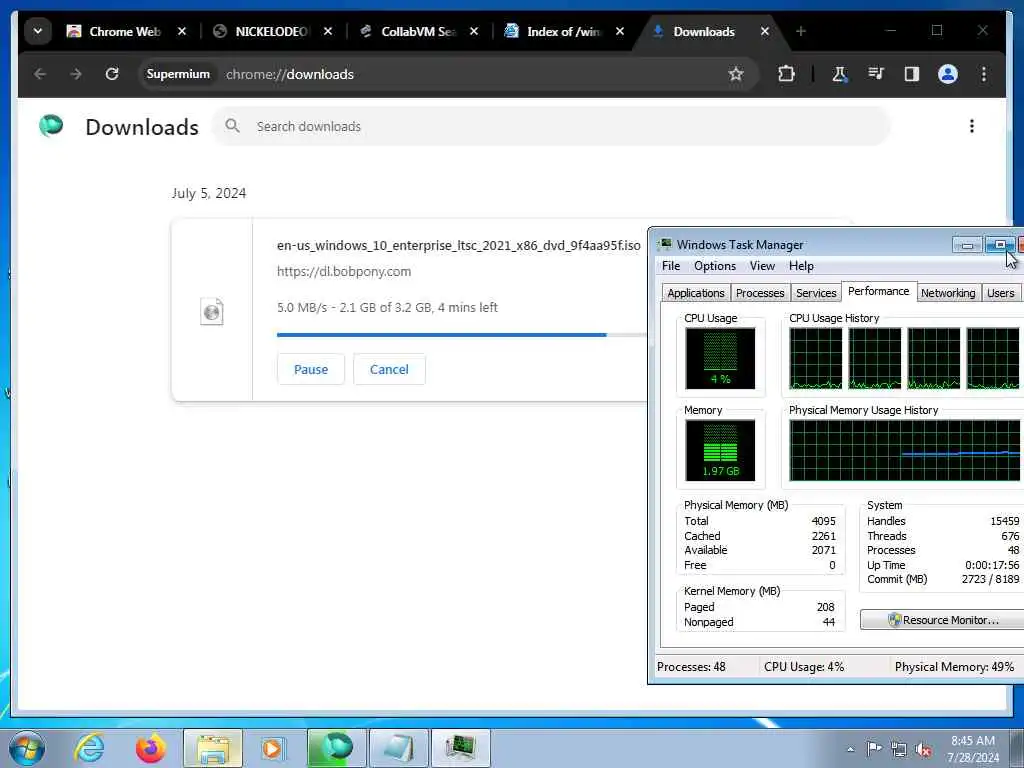The height and width of the screenshot is (768, 1024).
Task: Click the Search downloads field
Action: (x=551, y=126)
